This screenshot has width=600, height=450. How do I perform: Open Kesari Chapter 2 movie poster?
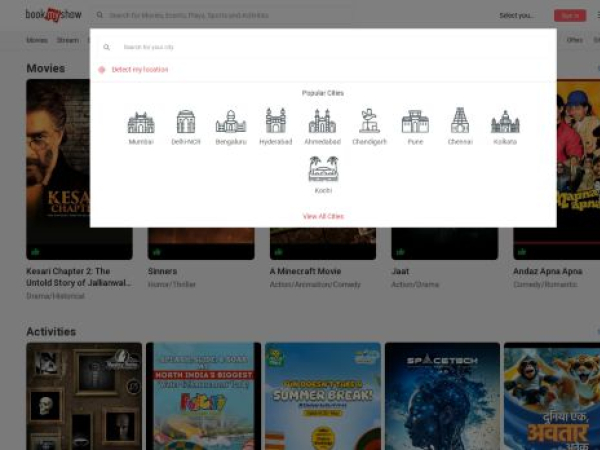(57, 169)
